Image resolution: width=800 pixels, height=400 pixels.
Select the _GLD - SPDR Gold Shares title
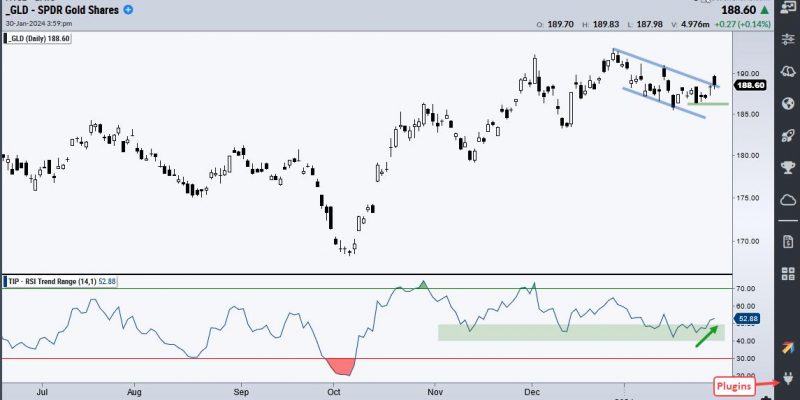pyautogui.click(x=62, y=10)
